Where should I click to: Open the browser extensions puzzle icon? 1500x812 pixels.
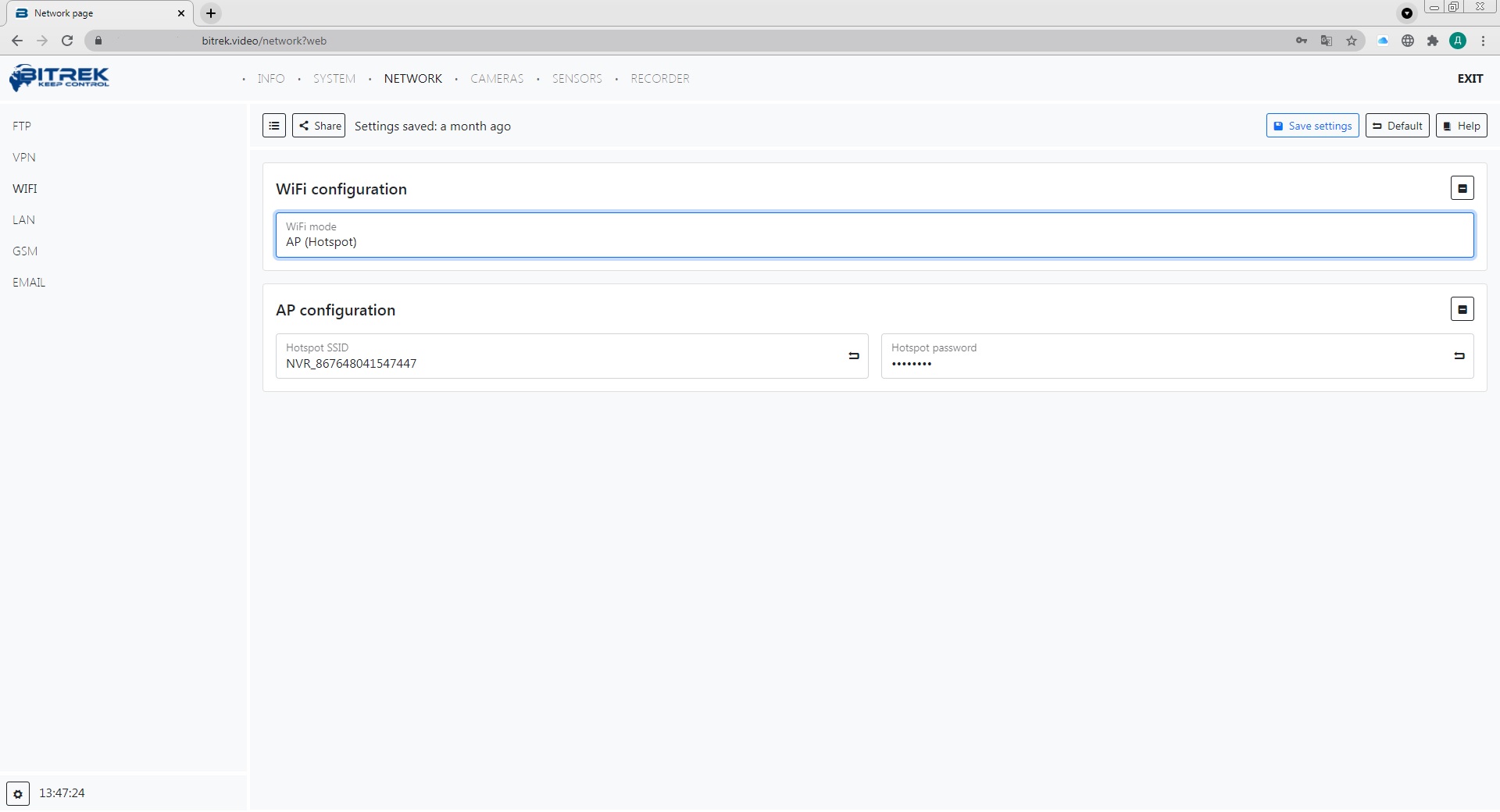pos(1432,41)
